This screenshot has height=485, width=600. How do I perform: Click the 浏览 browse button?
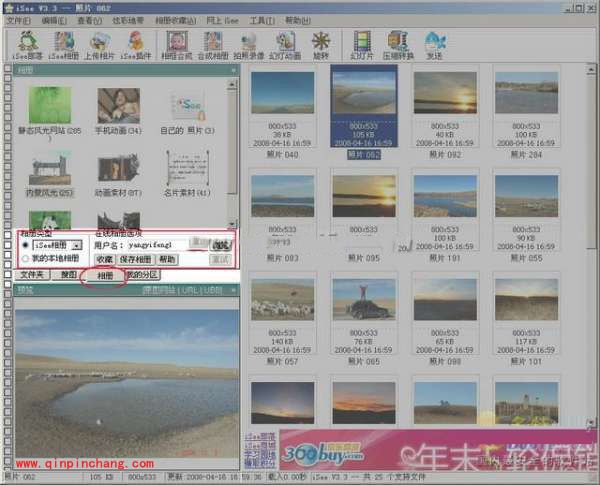221,245
